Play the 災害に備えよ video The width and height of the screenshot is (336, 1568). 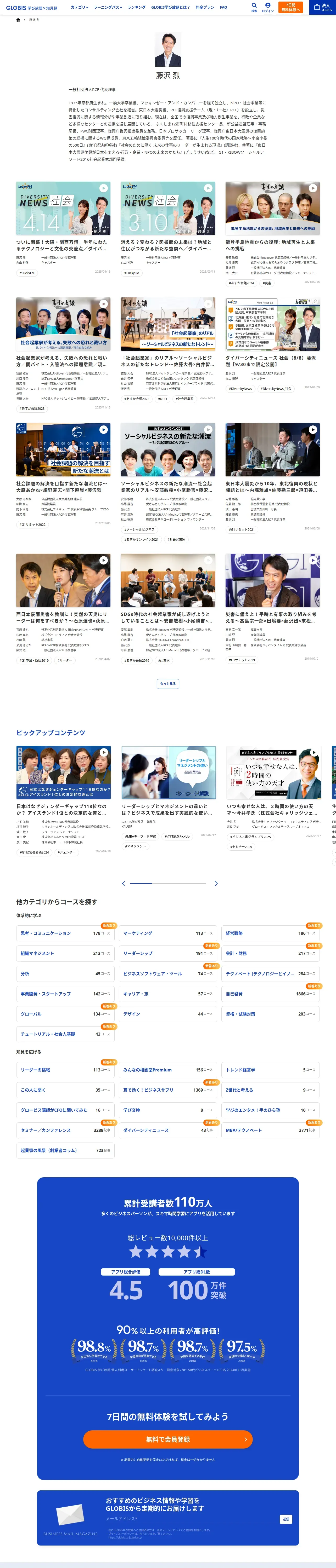pos(313,560)
